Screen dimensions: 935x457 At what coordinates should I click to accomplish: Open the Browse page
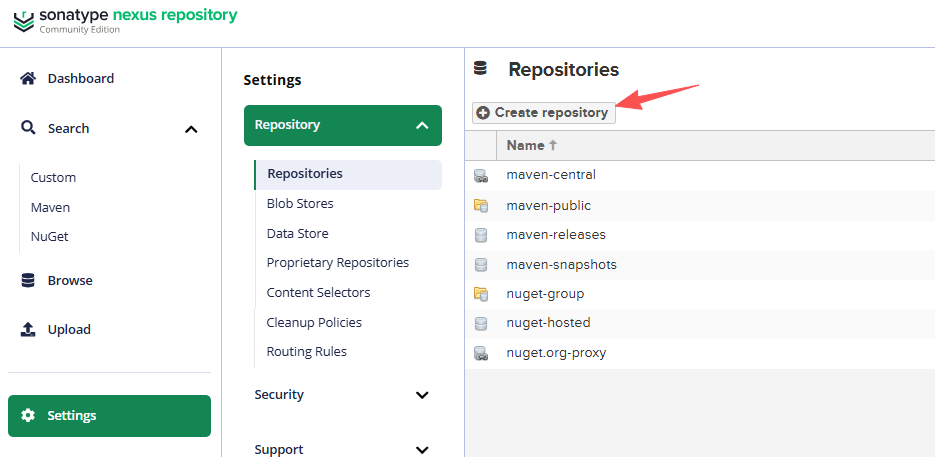[70, 280]
